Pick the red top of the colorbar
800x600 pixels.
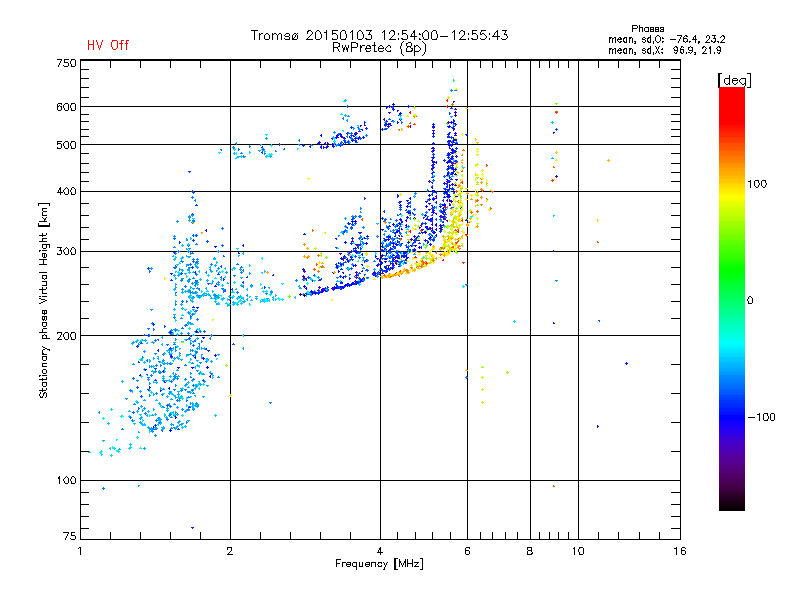[731, 93]
